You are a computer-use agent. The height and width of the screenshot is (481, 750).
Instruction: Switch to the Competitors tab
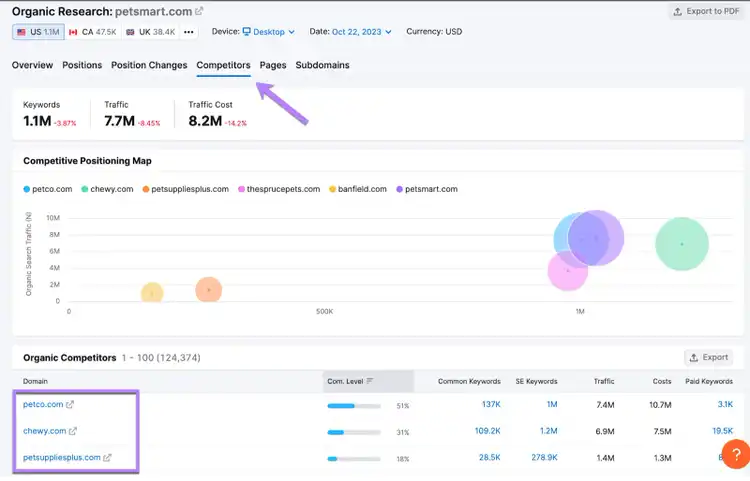click(223, 65)
